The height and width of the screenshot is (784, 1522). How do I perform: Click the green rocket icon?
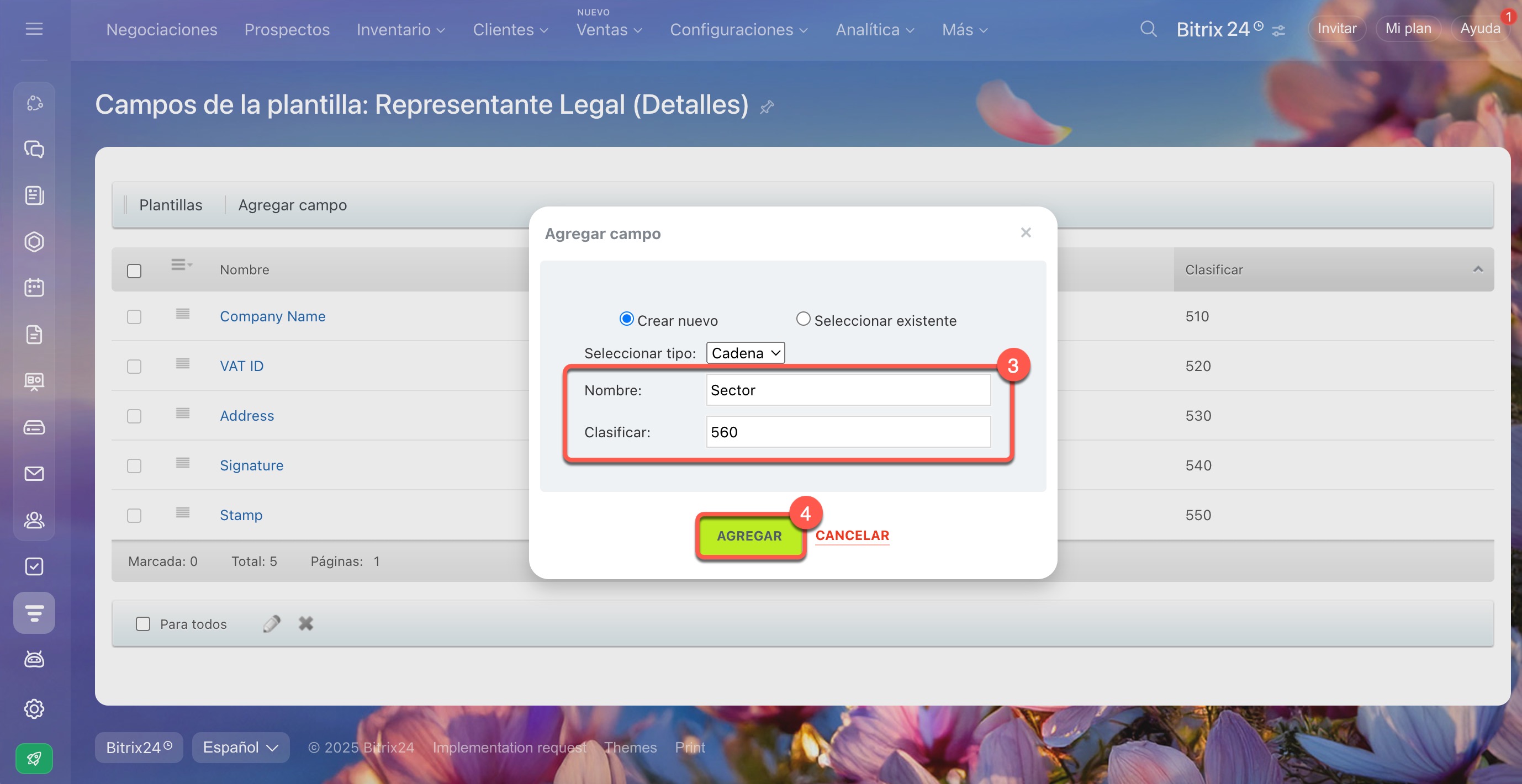tap(34, 758)
